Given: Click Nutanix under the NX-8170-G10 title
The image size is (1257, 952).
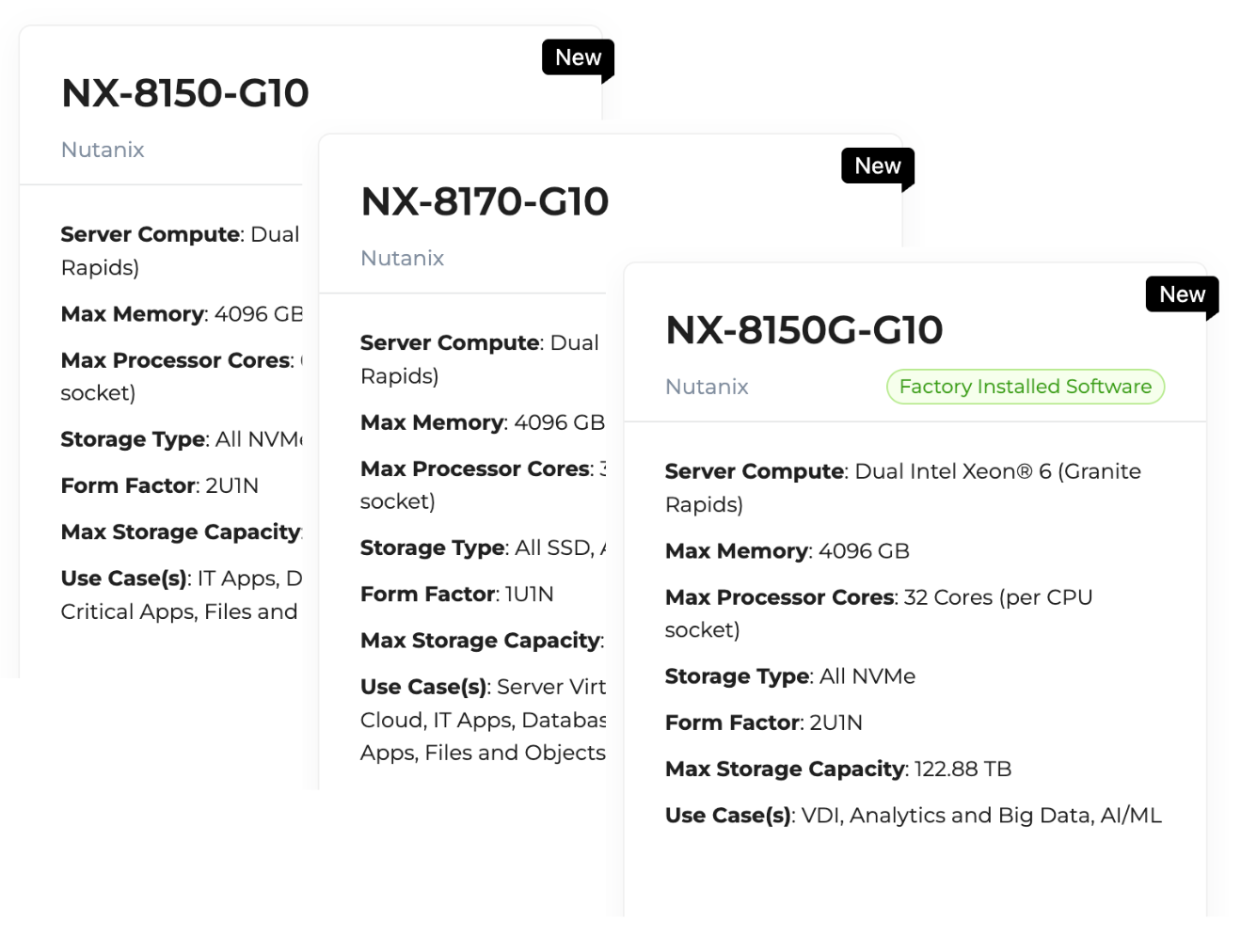Looking at the screenshot, I should coord(402,258).
